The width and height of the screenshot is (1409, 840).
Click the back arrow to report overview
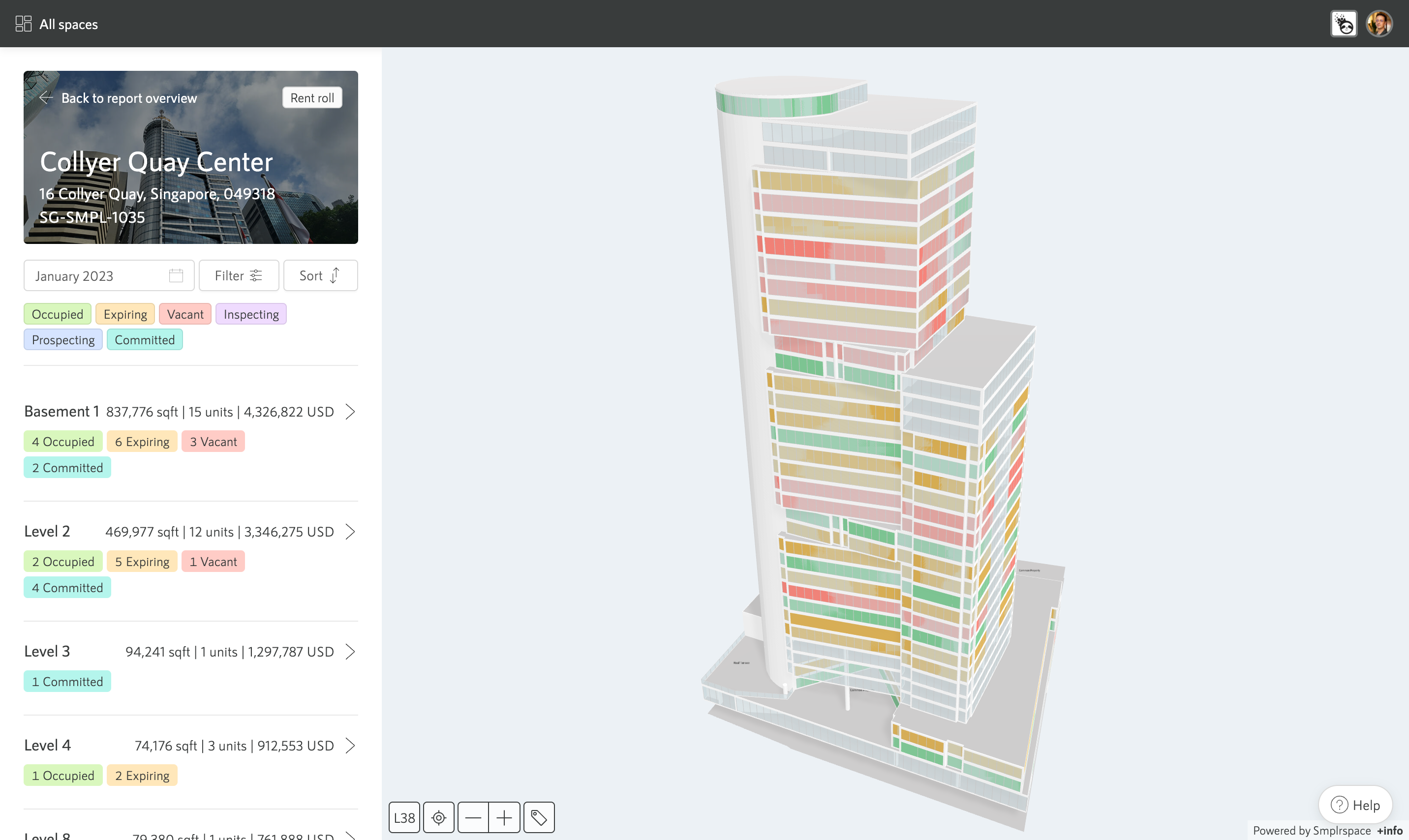pos(46,98)
